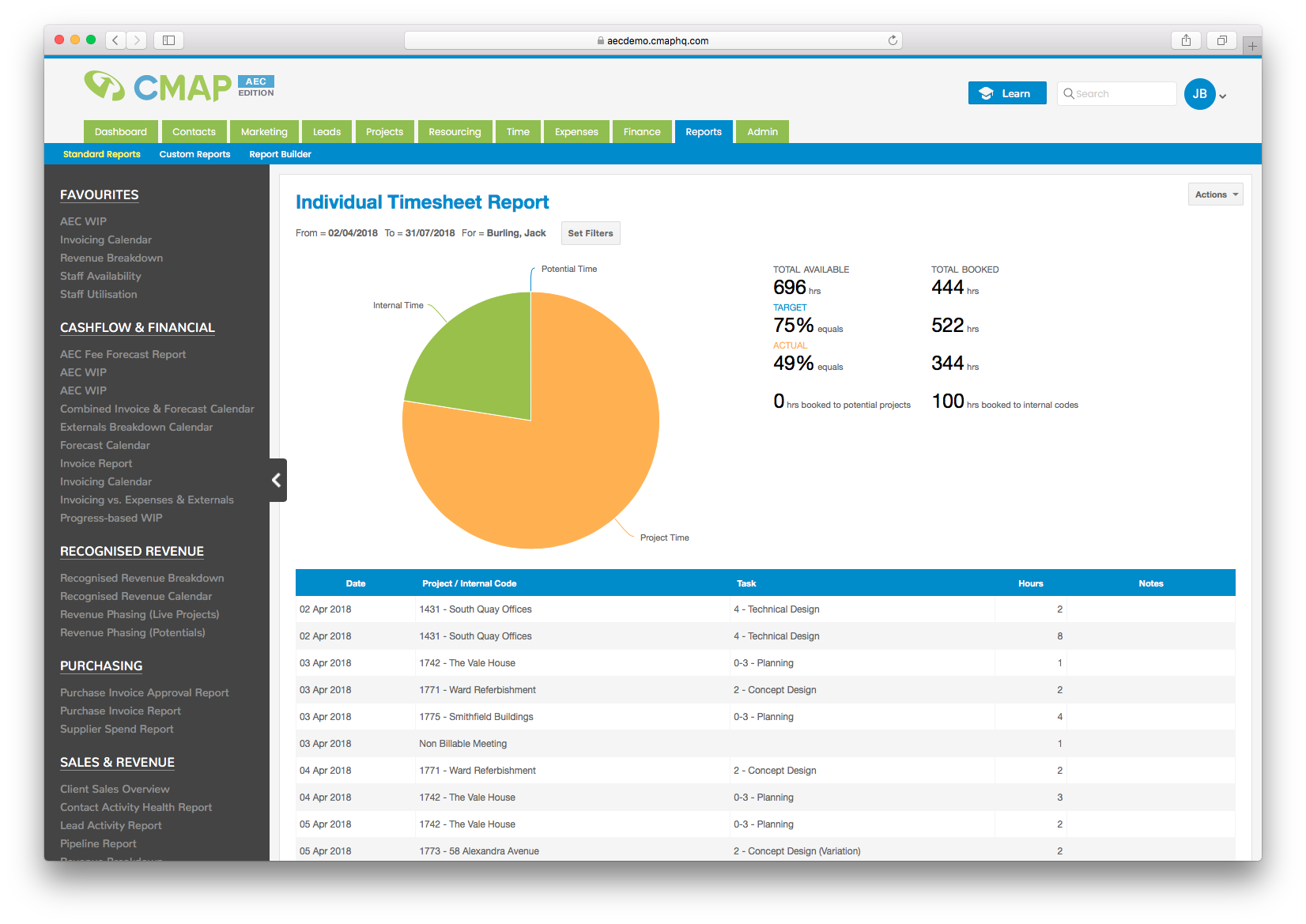Click the graduation cap icon on Learn
The image size is (1306, 924).
985,92
